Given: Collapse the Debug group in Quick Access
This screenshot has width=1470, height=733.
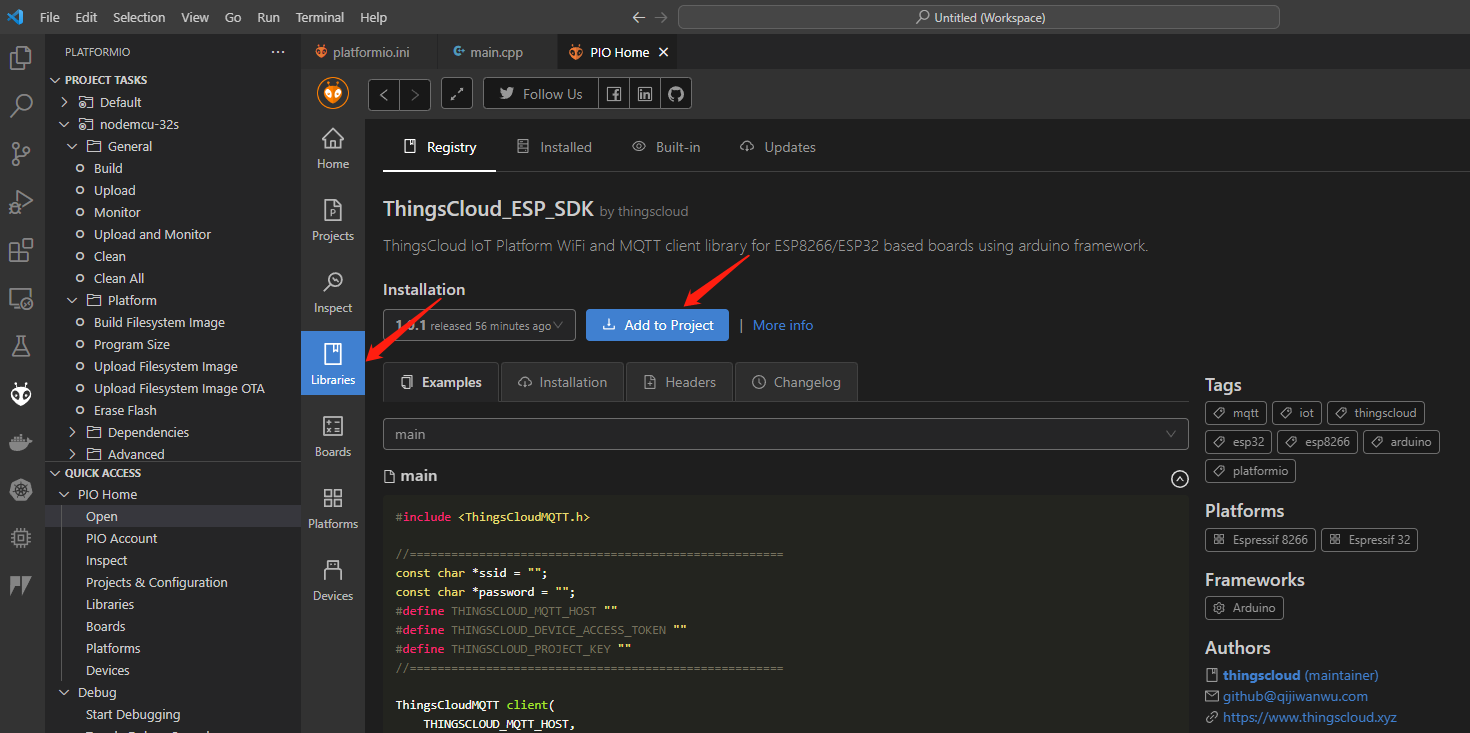Looking at the screenshot, I should (x=65, y=692).
